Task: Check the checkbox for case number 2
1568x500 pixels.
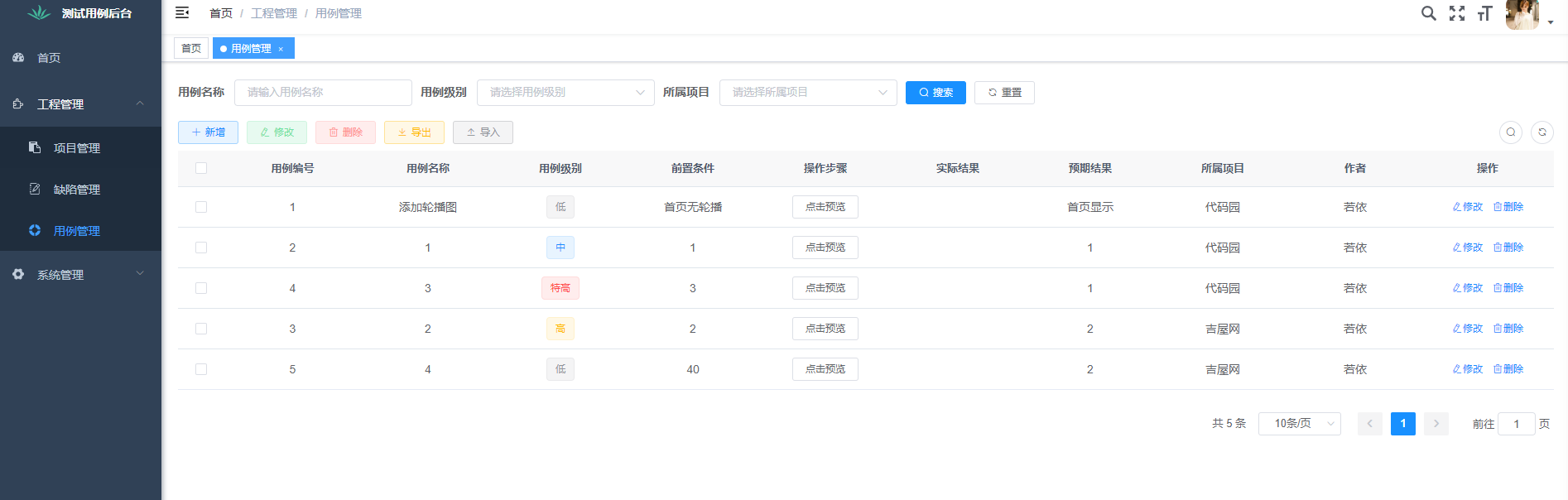Action: (201, 248)
